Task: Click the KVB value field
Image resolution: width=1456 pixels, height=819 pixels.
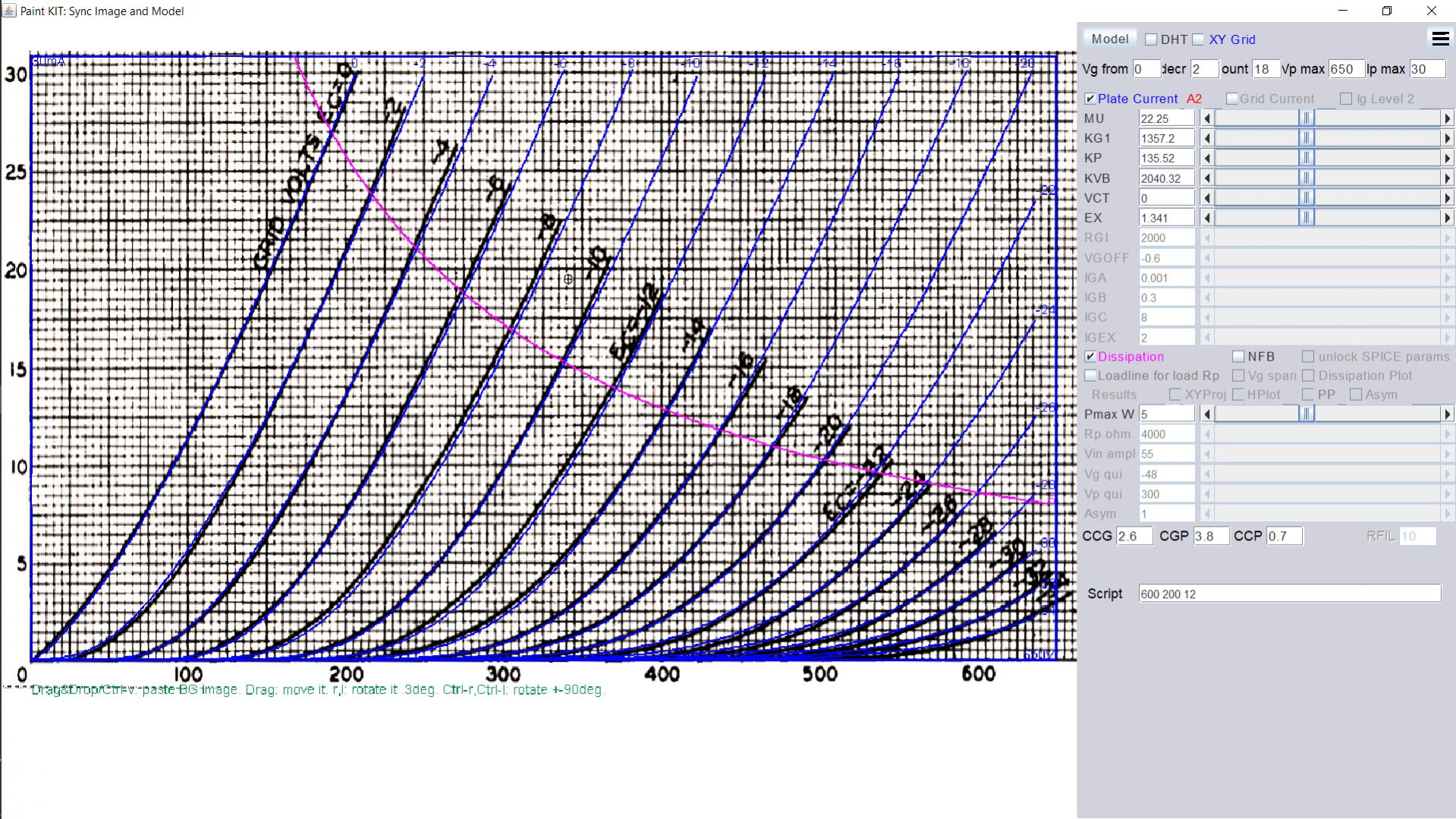Action: (x=1166, y=178)
